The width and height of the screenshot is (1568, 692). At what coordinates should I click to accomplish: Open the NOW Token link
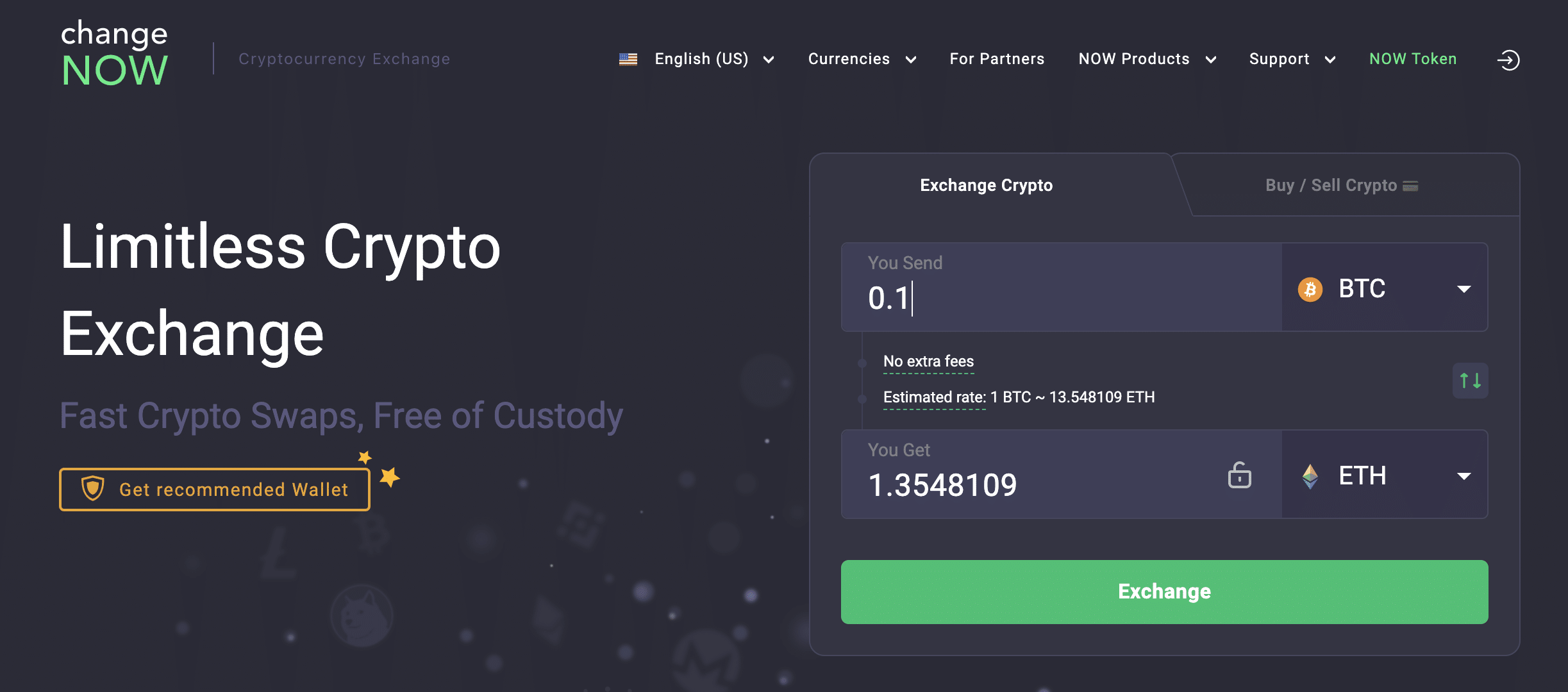1413,59
